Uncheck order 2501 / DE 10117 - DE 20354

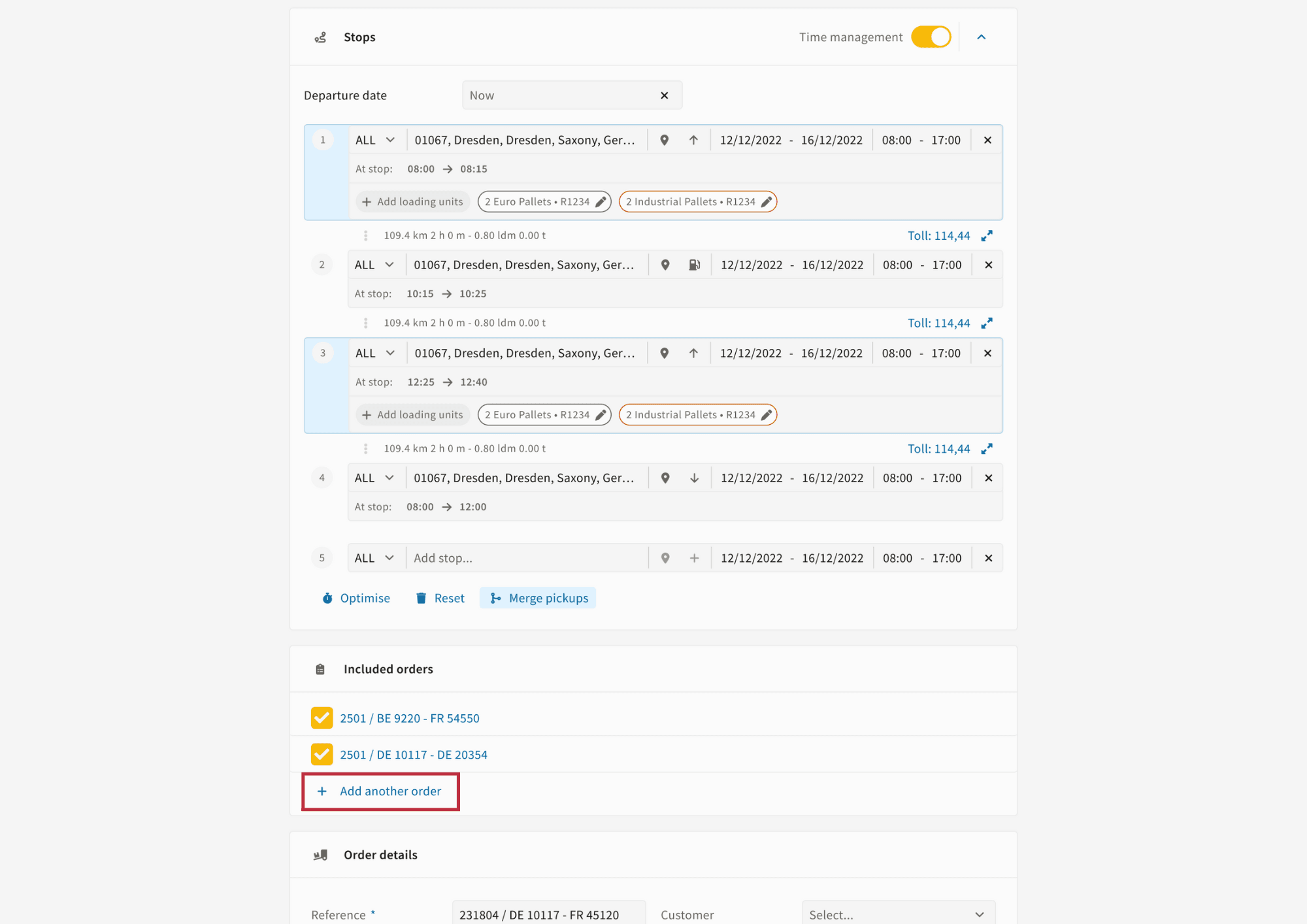[322, 755]
